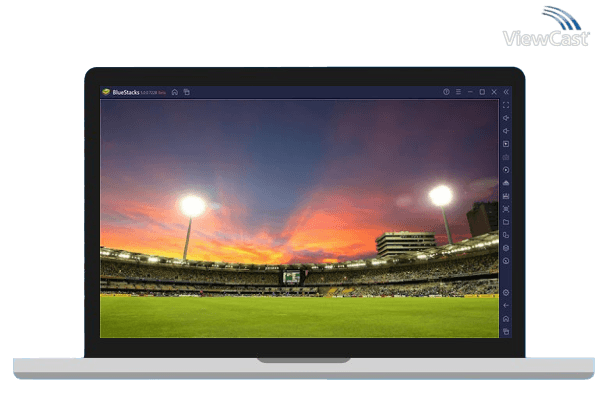Image resolution: width=602 pixels, height=414 pixels.
Task: Open the media manager folder icon
Action: click(x=506, y=222)
